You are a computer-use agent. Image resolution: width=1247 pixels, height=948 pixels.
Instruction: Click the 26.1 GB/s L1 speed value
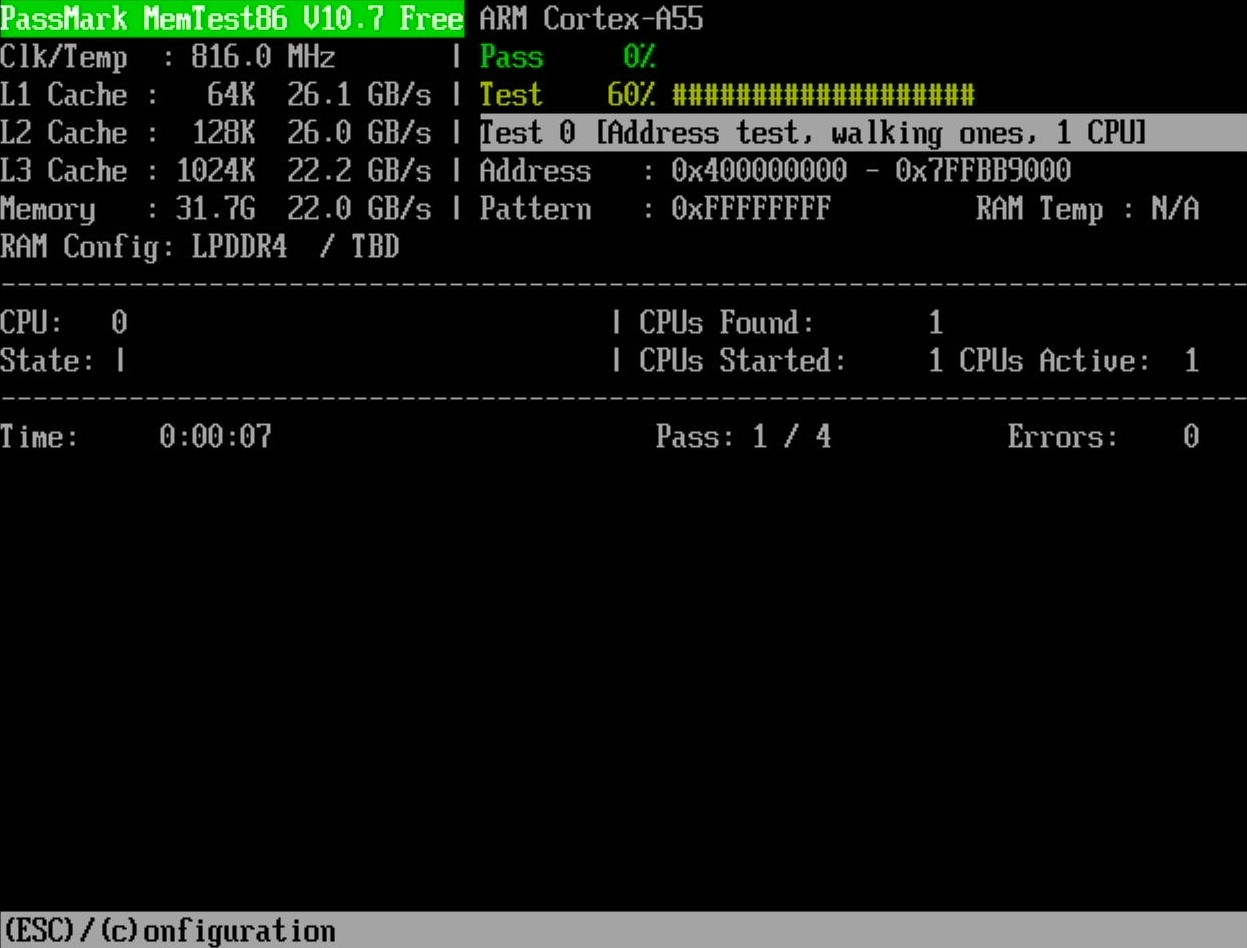coord(359,95)
